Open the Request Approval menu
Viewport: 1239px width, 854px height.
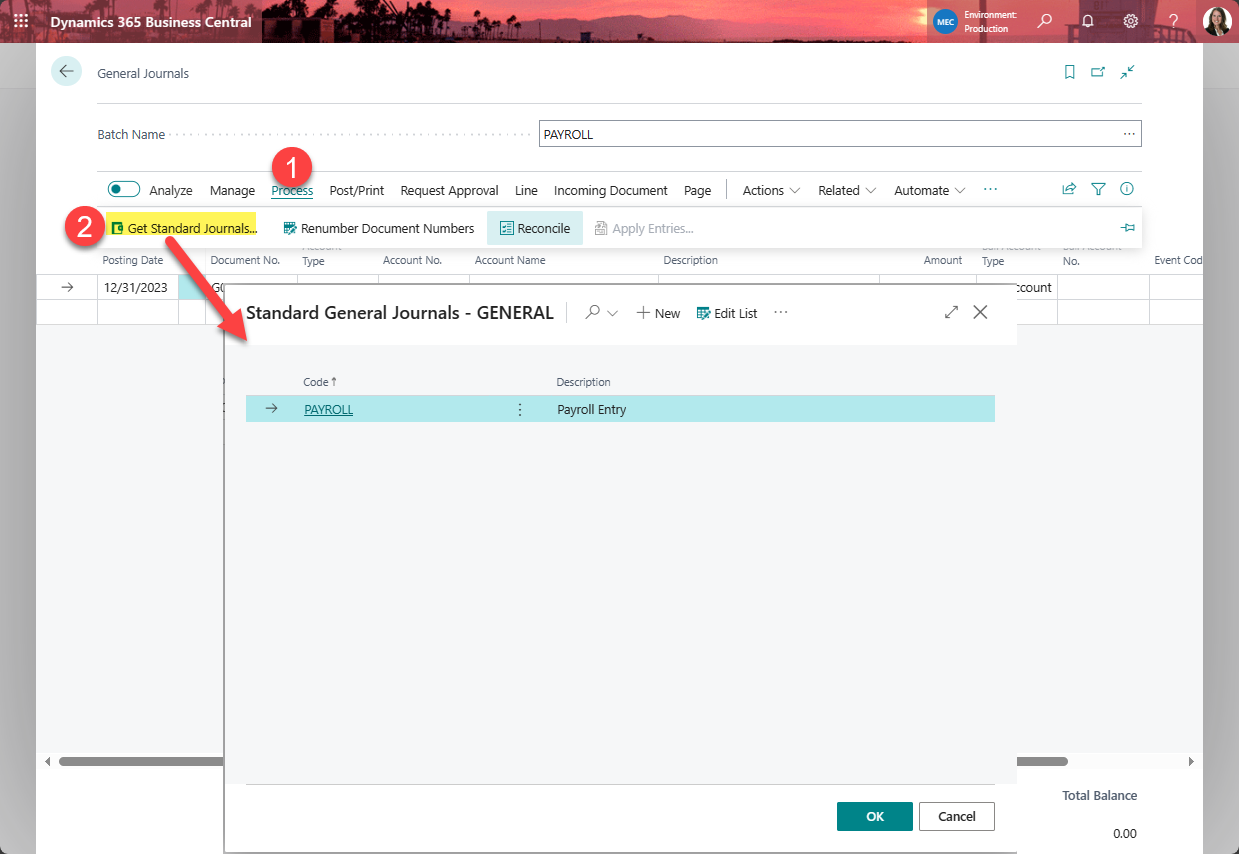[x=449, y=190]
